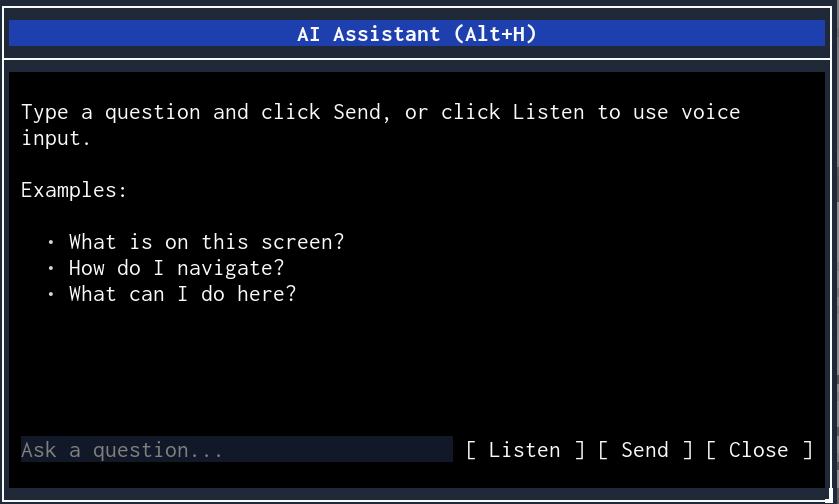The image size is (839, 504).
Task: Select the "What is on this screen?" example
Action: click(x=208, y=242)
